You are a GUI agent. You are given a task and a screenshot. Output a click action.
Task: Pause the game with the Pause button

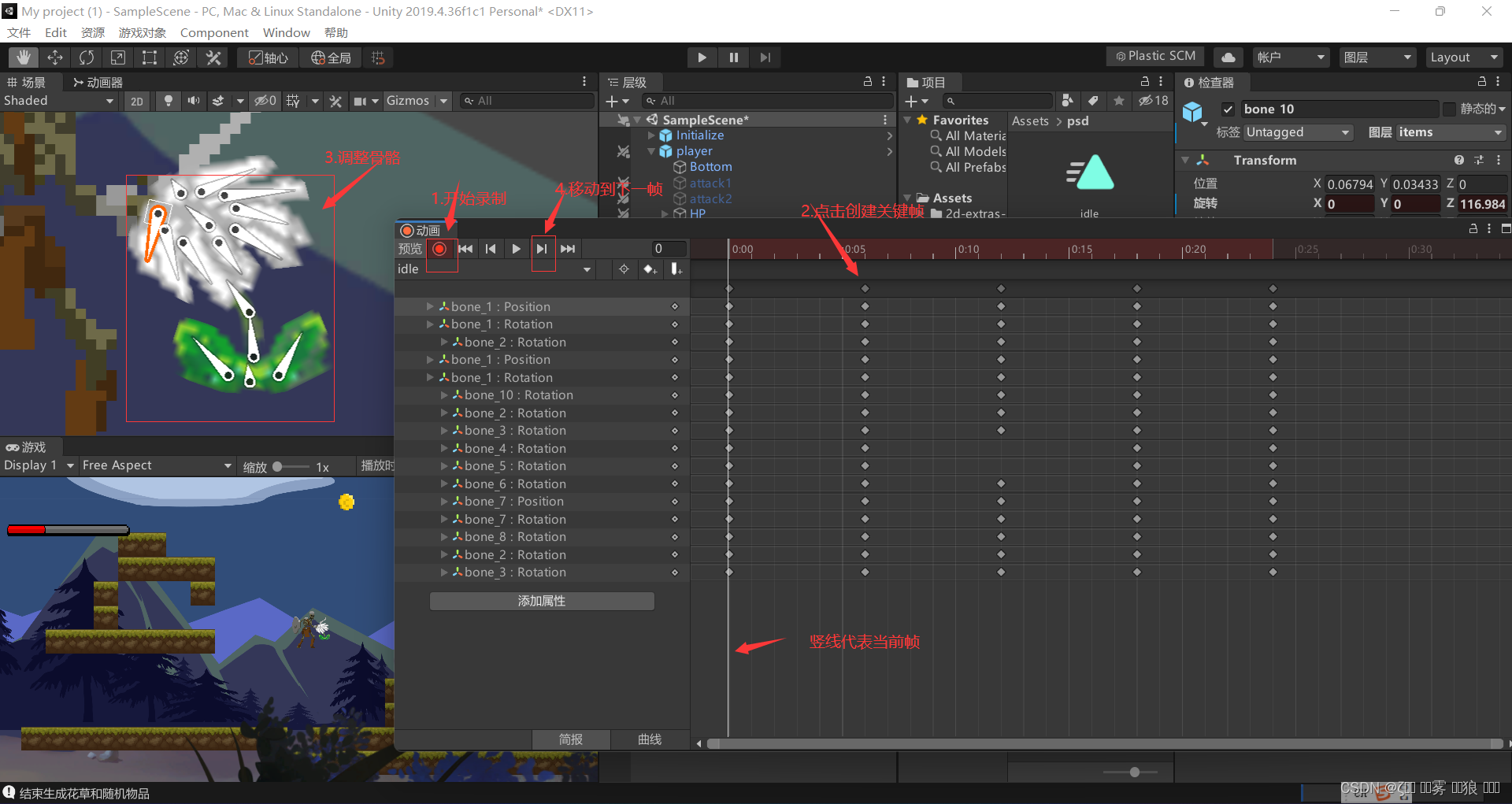pos(733,57)
